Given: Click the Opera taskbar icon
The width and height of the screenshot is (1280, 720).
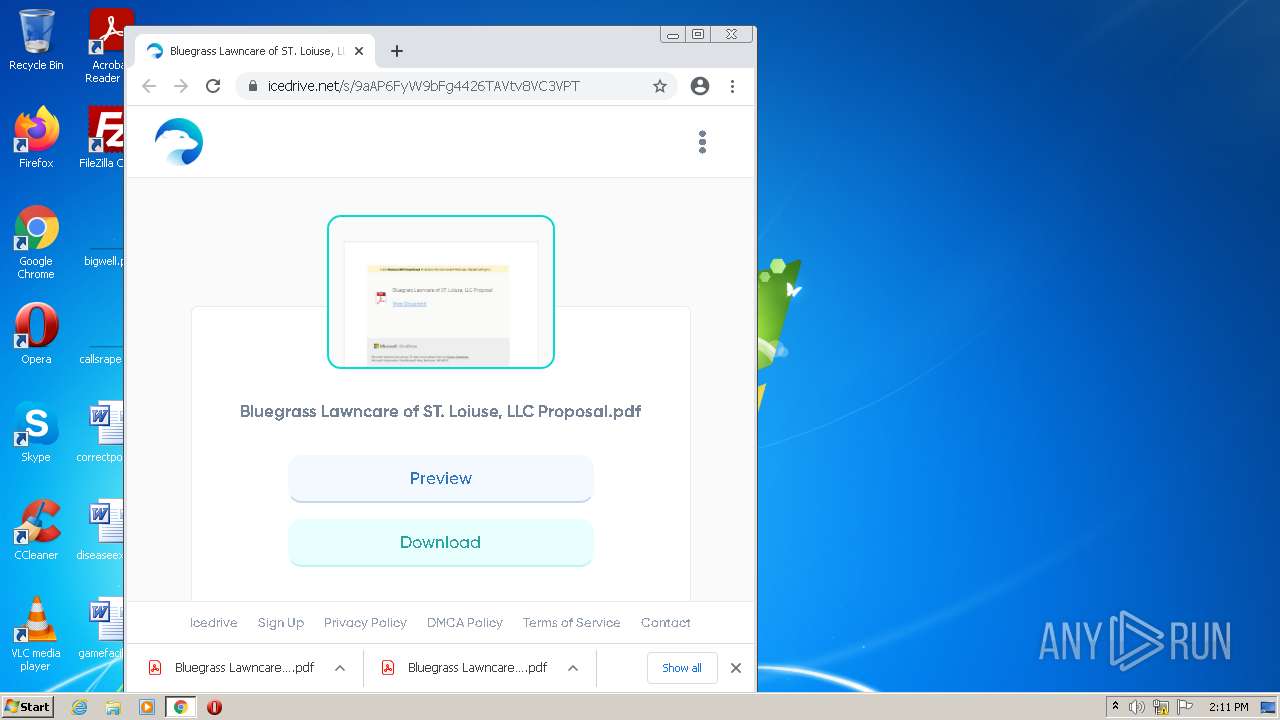Looking at the screenshot, I should [x=214, y=707].
